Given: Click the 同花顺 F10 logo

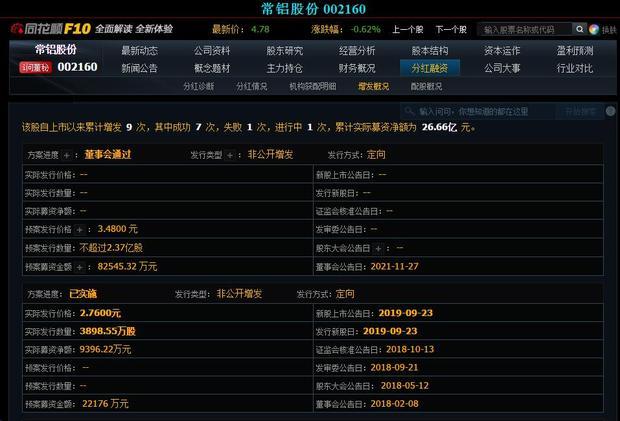Looking at the screenshot, I should (x=51, y=28).
